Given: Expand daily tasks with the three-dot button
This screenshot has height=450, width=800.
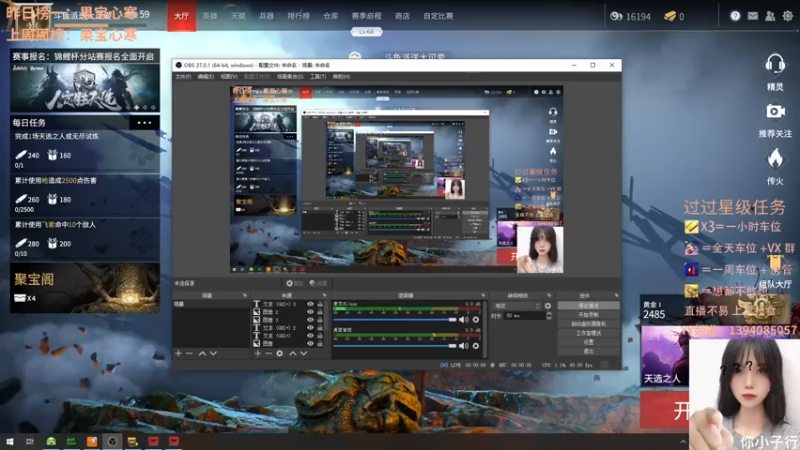Looking at the screenshot, I should pyautogui.click(x=144, y=122).
